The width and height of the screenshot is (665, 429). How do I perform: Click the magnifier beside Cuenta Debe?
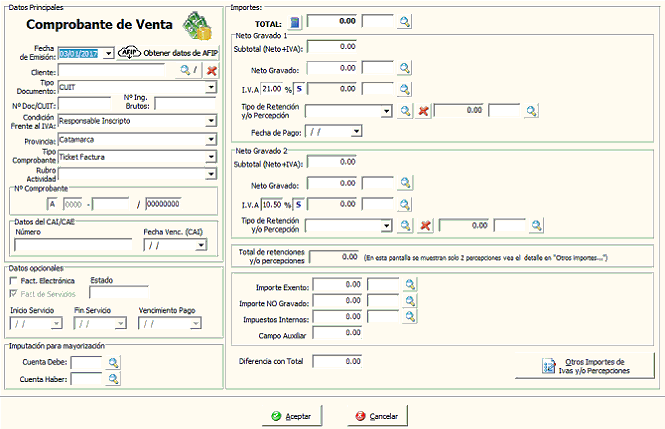[113, 362]
